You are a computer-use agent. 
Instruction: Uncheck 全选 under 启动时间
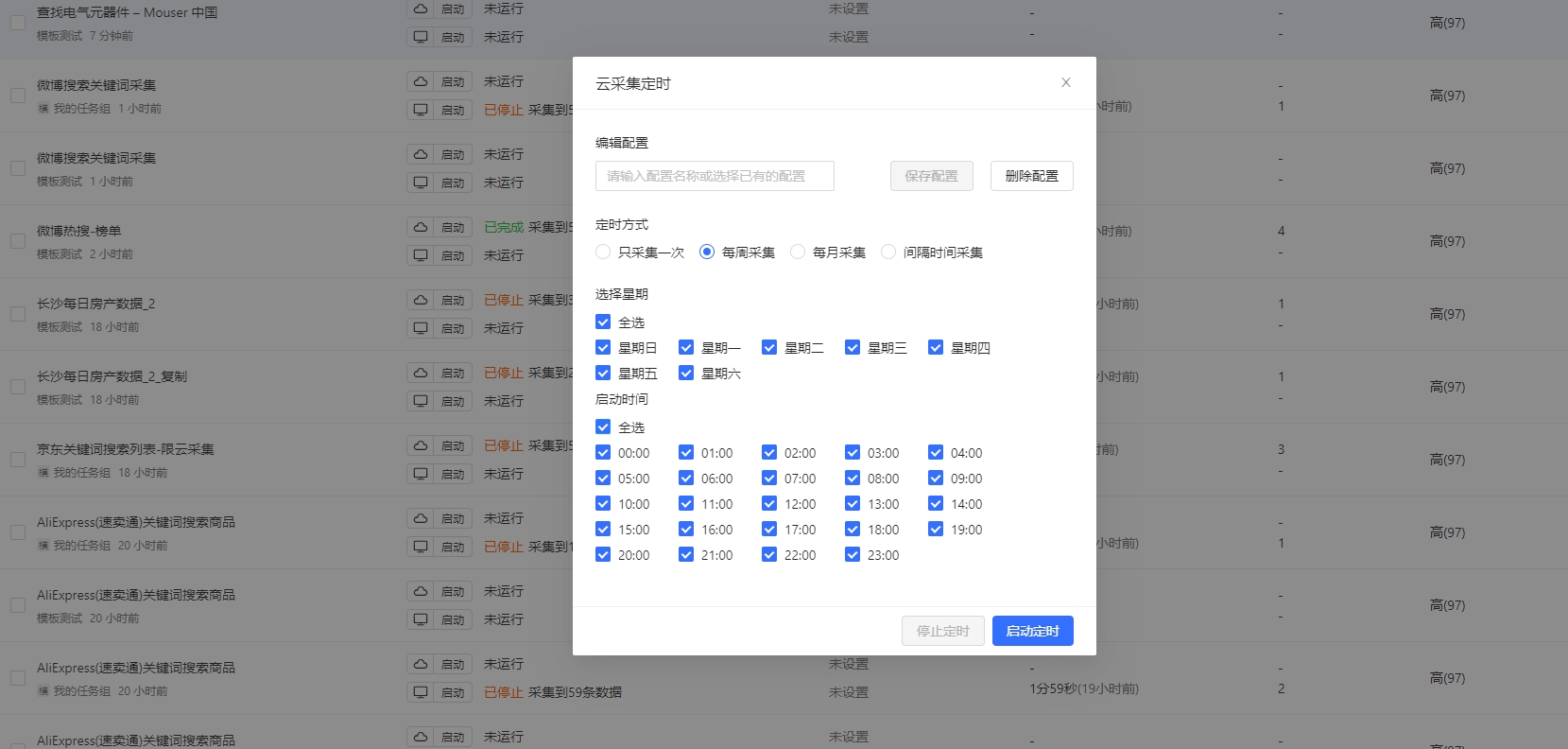603,427
